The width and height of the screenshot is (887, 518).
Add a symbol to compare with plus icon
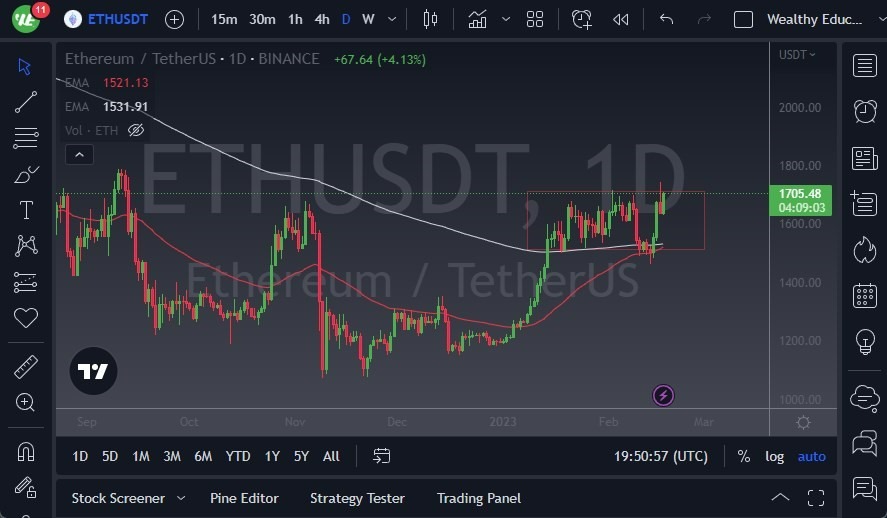(x=174, y=20)
